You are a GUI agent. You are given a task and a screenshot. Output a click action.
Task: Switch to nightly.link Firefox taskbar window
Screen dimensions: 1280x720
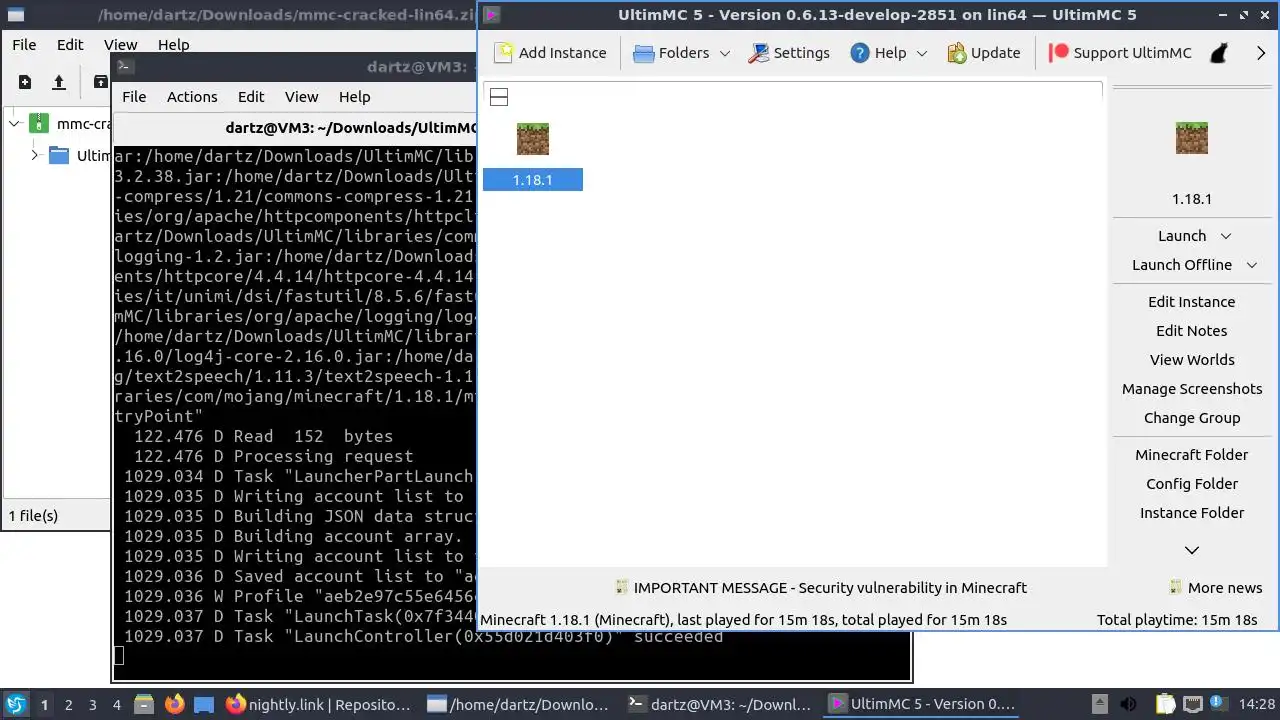pos(319,704)
